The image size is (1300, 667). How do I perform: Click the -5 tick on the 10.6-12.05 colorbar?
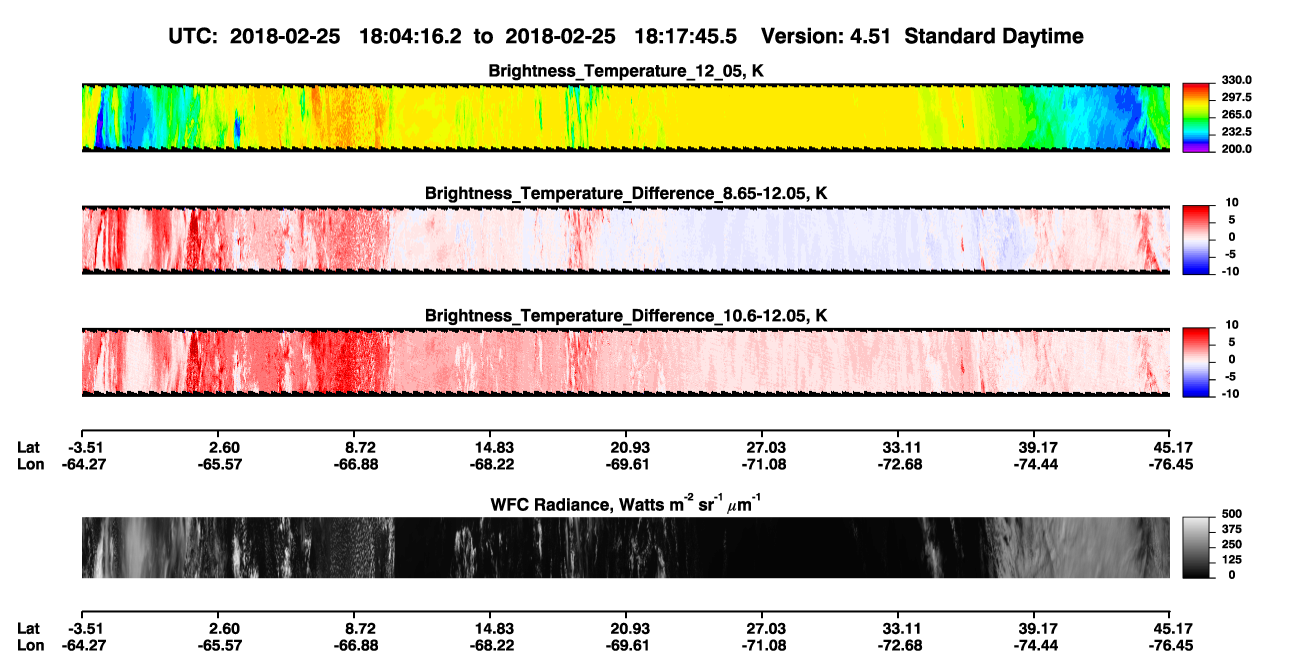(1231, 376)
